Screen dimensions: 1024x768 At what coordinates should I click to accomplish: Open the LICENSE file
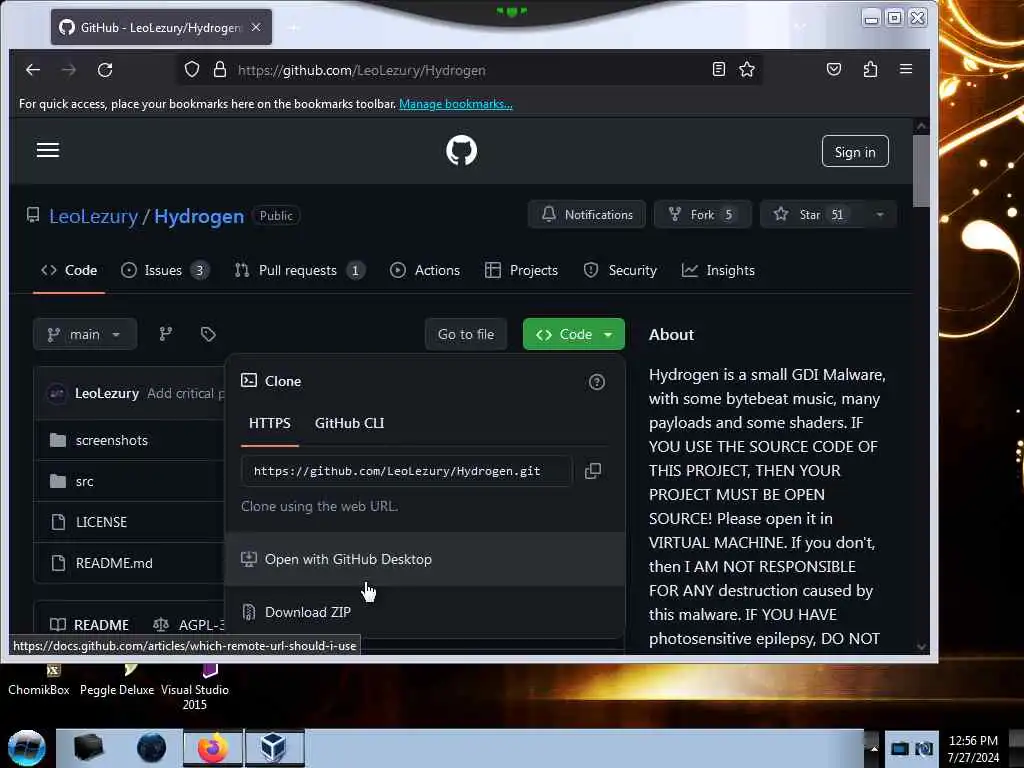[101, 522]
